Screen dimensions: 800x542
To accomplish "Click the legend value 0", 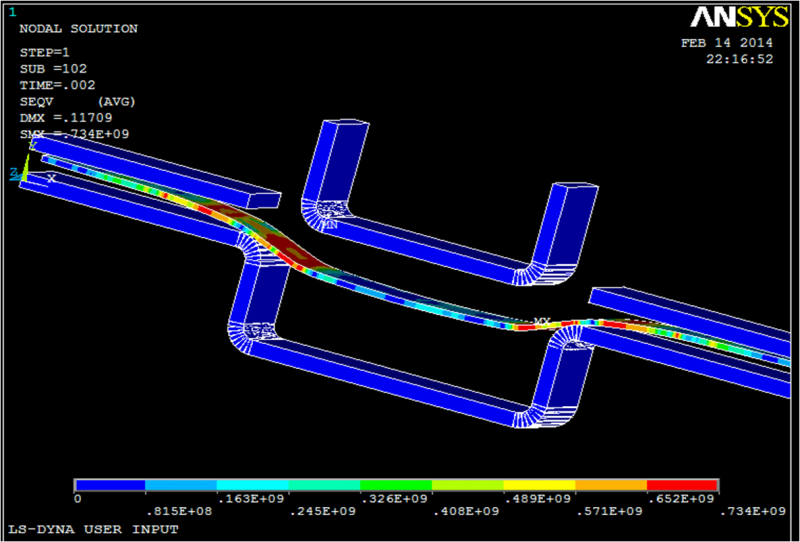I will (78, 499).
